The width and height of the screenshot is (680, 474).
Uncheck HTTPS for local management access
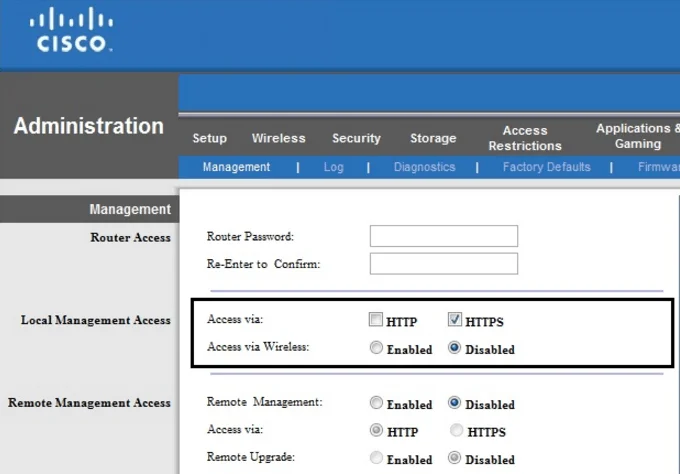tap(455, 321)
